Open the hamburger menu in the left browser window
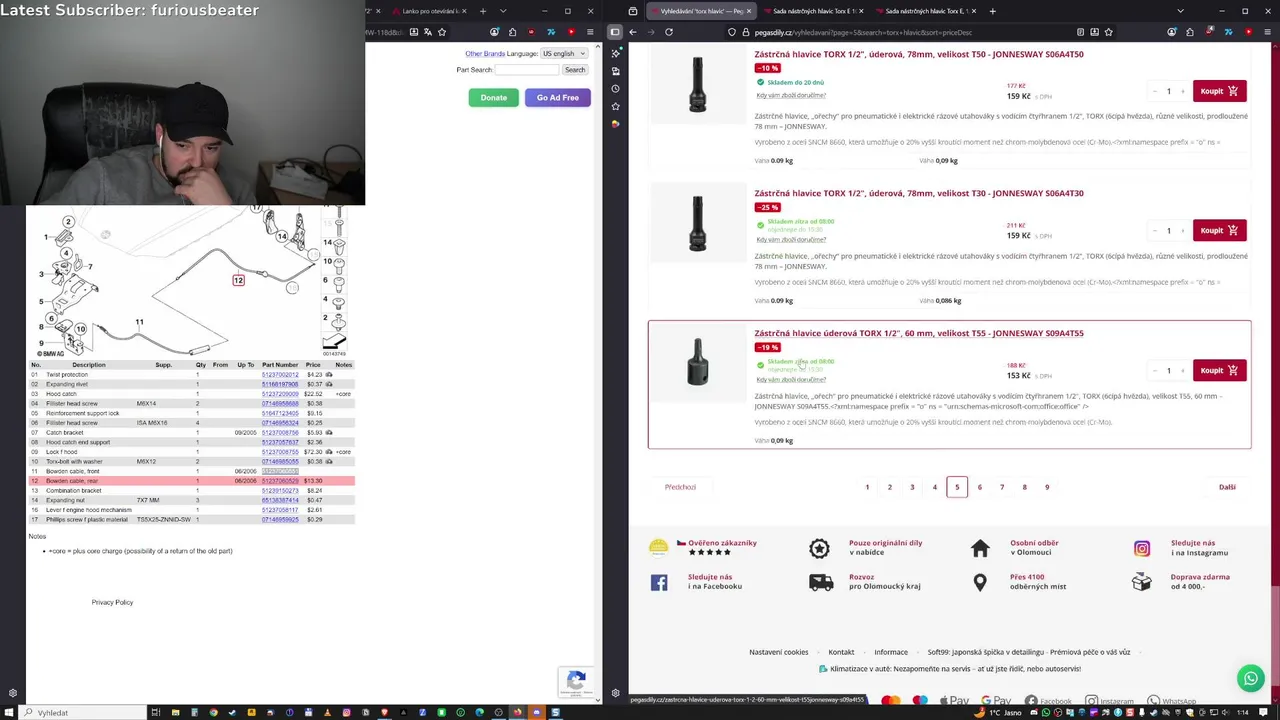The width and height of the screenshot is (1280, 720). (590, 32)
